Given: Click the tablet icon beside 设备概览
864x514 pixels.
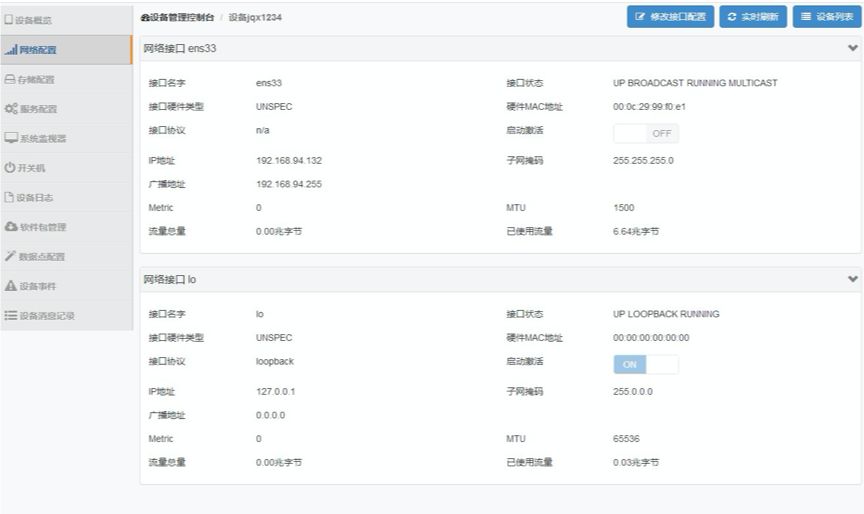Looking at the screenshot, I should click(x=8, y=20).
